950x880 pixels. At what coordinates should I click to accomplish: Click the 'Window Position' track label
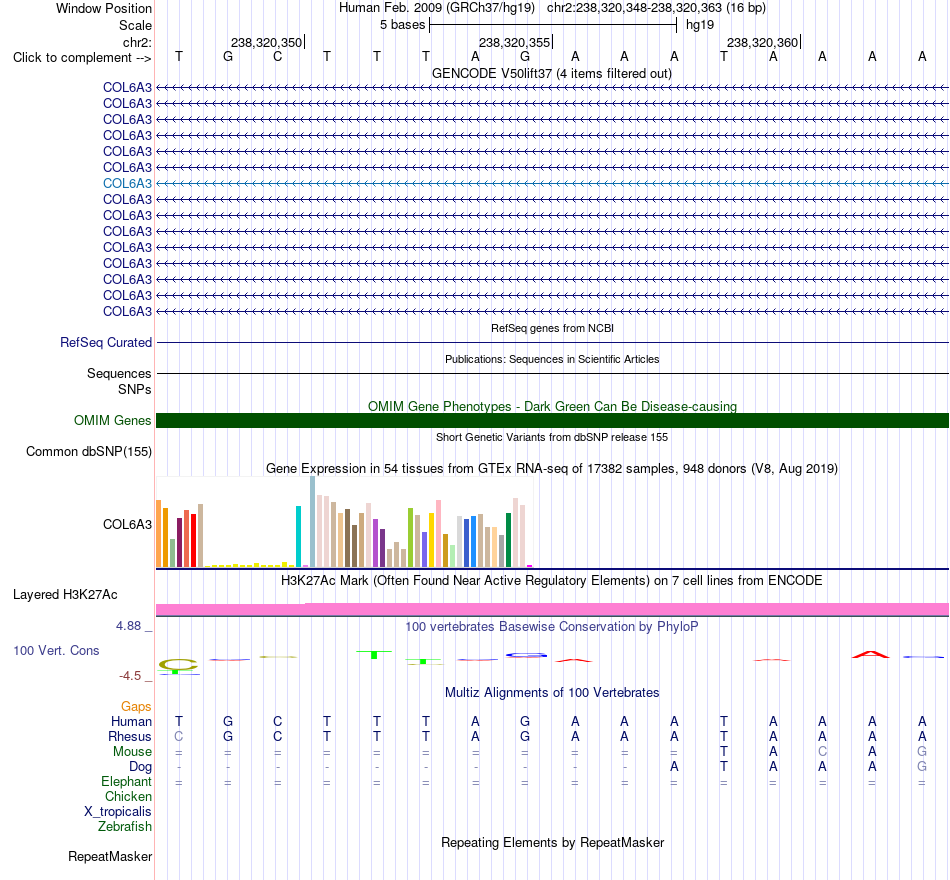(104, 8)
